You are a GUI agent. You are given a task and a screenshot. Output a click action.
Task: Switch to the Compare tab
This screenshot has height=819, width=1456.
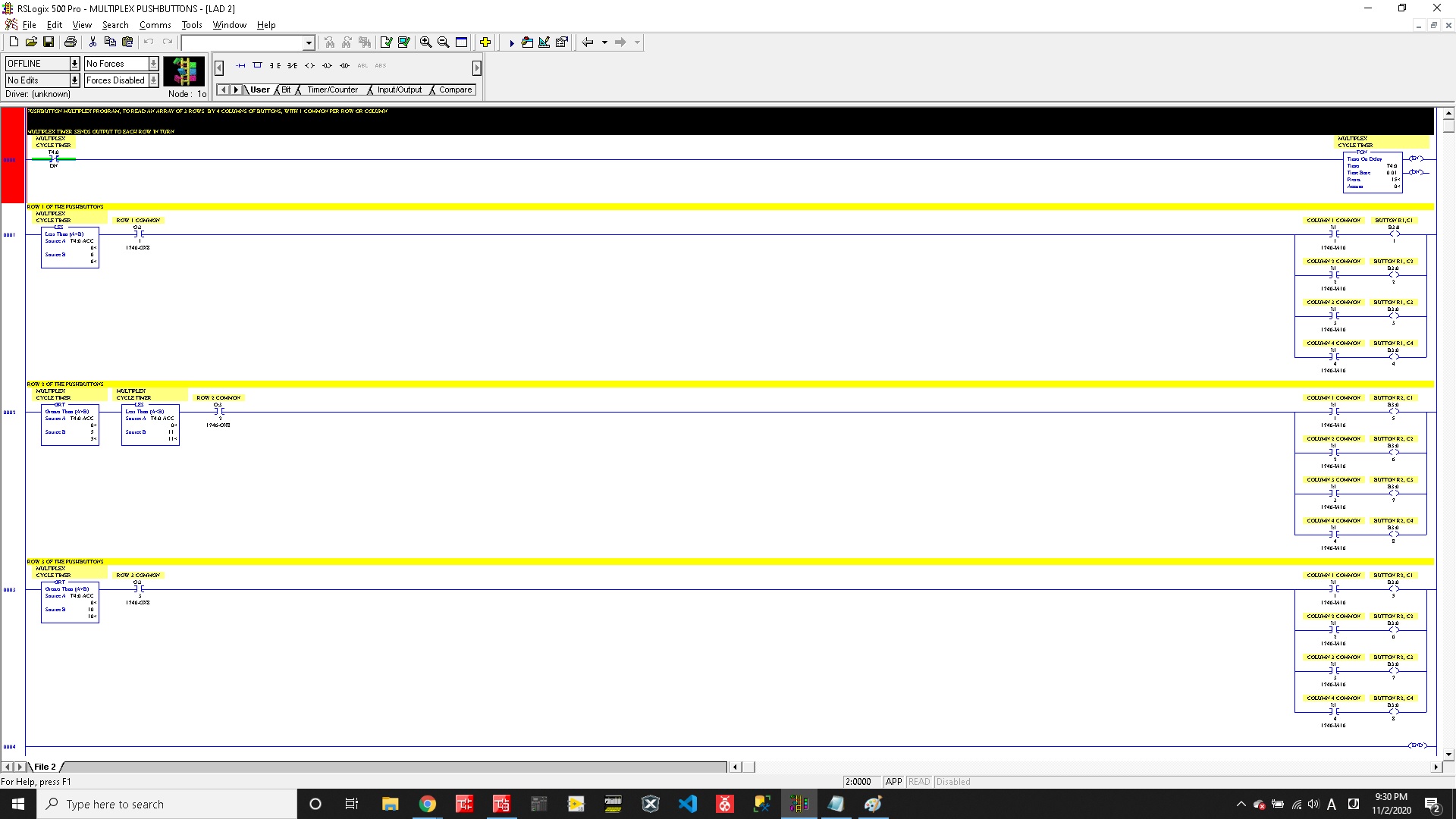[x=455, y=90]
